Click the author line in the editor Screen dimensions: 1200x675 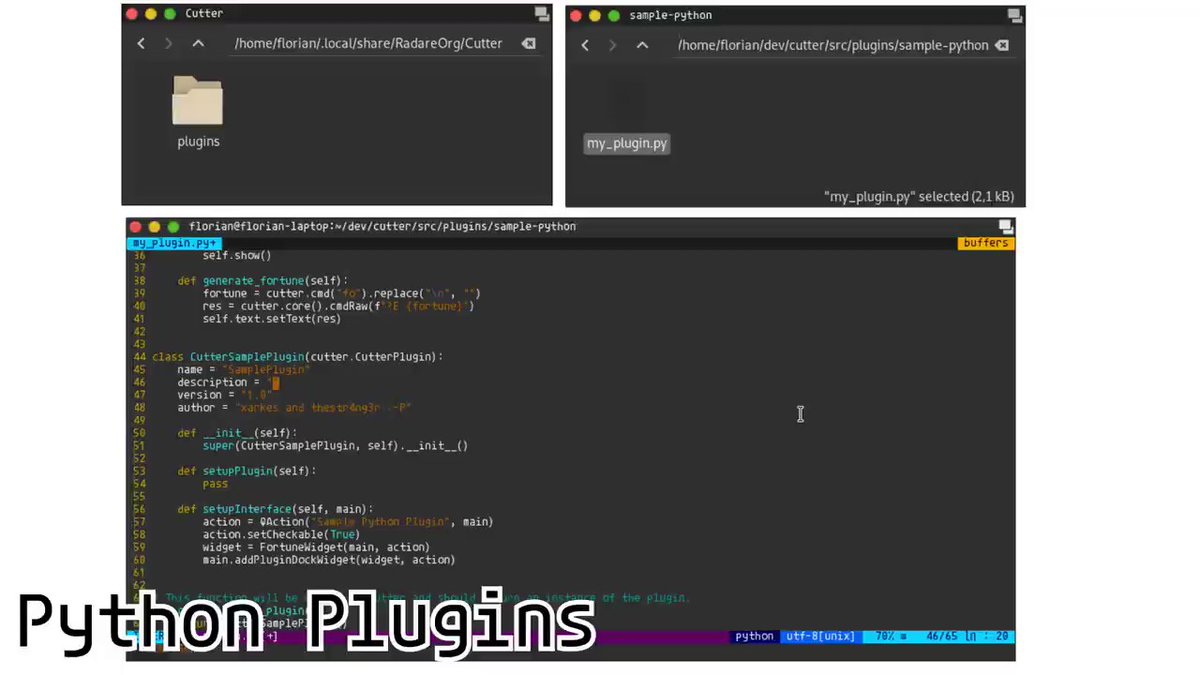click(294, 408)
